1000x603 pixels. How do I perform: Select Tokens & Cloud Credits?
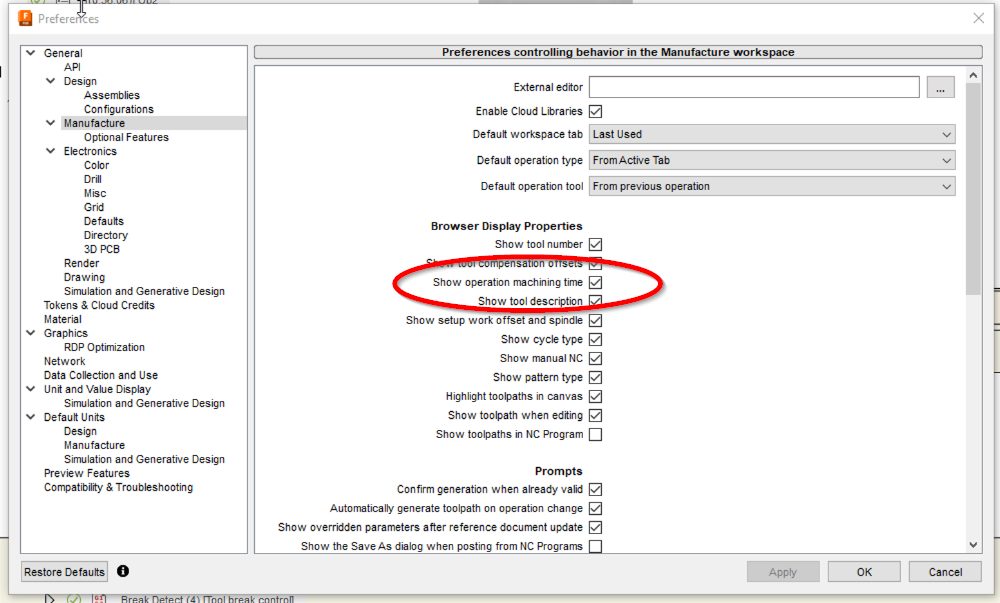click(x=99, y=305)
